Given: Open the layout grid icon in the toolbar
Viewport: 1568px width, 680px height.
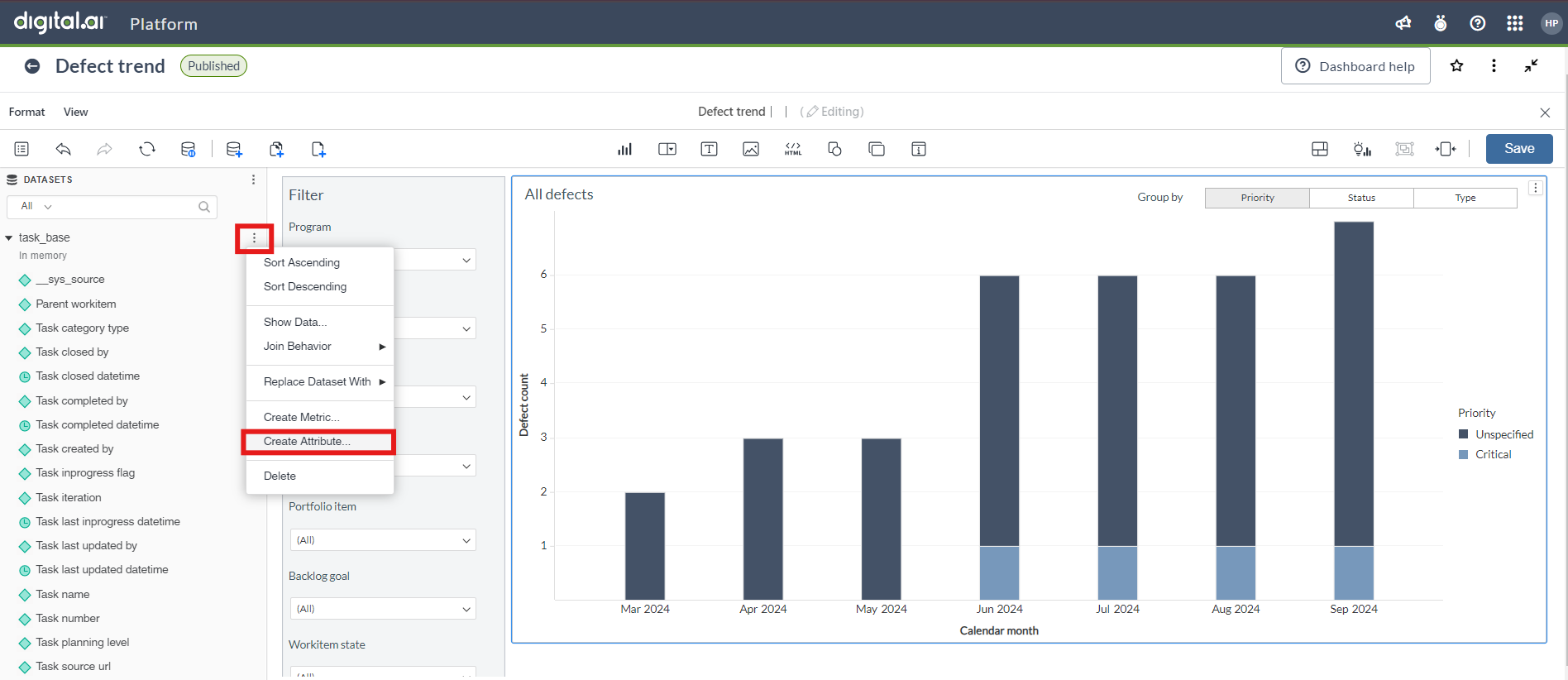Looking at the screenshot, I should (1320, 149).
